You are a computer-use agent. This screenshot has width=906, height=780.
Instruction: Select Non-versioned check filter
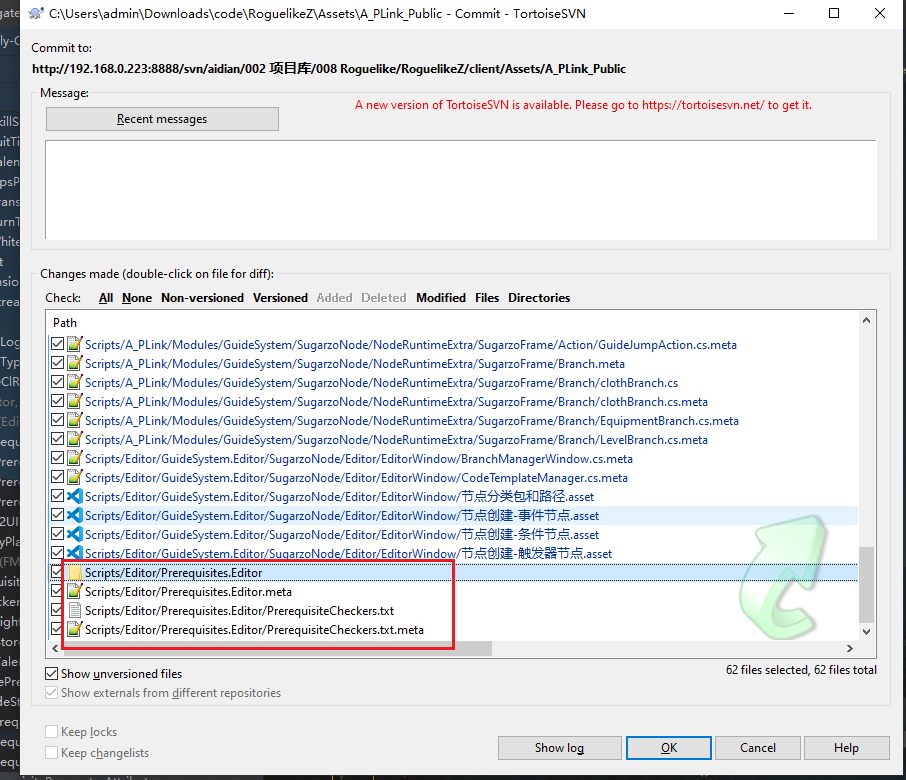(202, 298)
